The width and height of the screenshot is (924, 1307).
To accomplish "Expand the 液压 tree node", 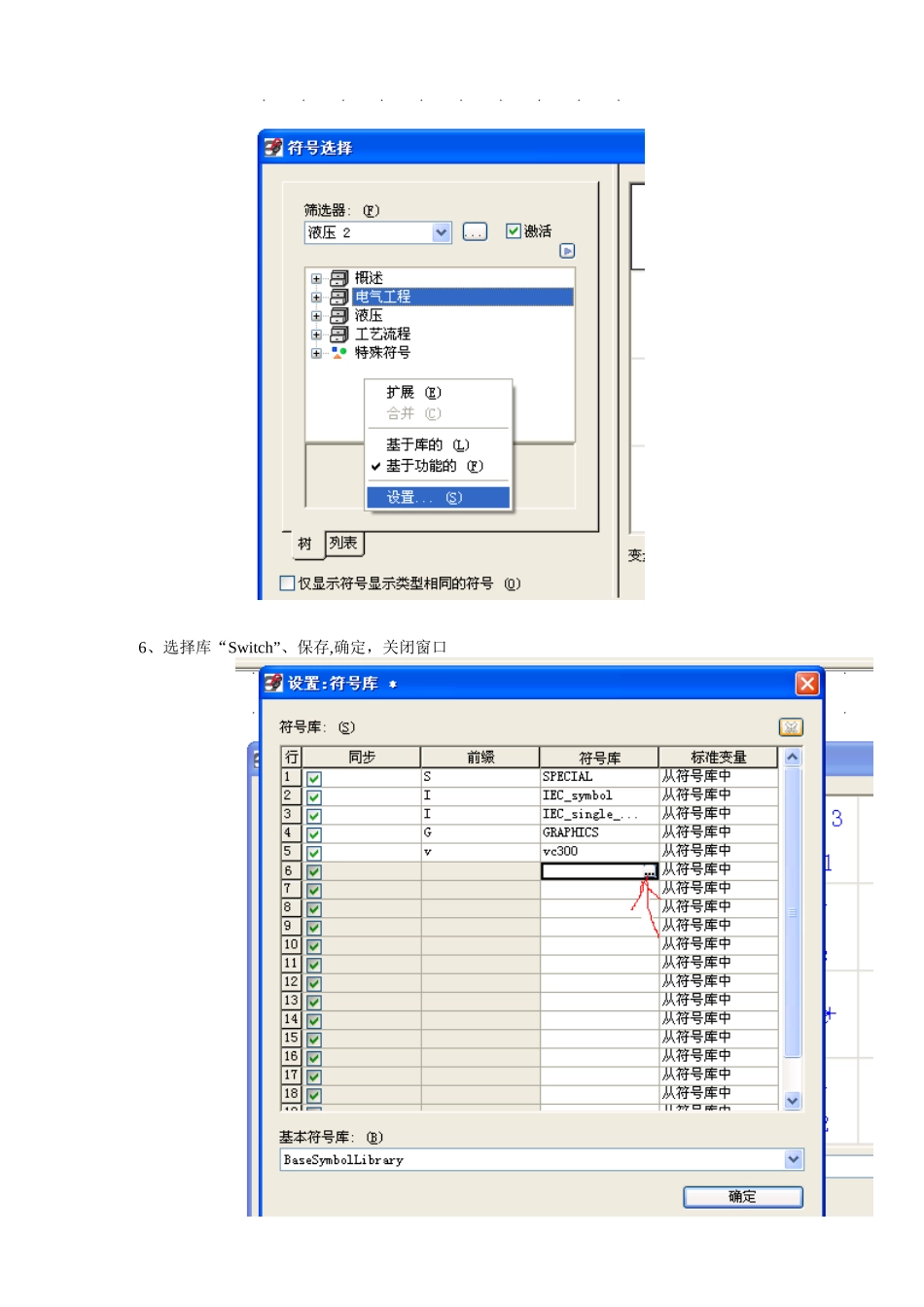I will pyautogui.click(x=316, y=316).
